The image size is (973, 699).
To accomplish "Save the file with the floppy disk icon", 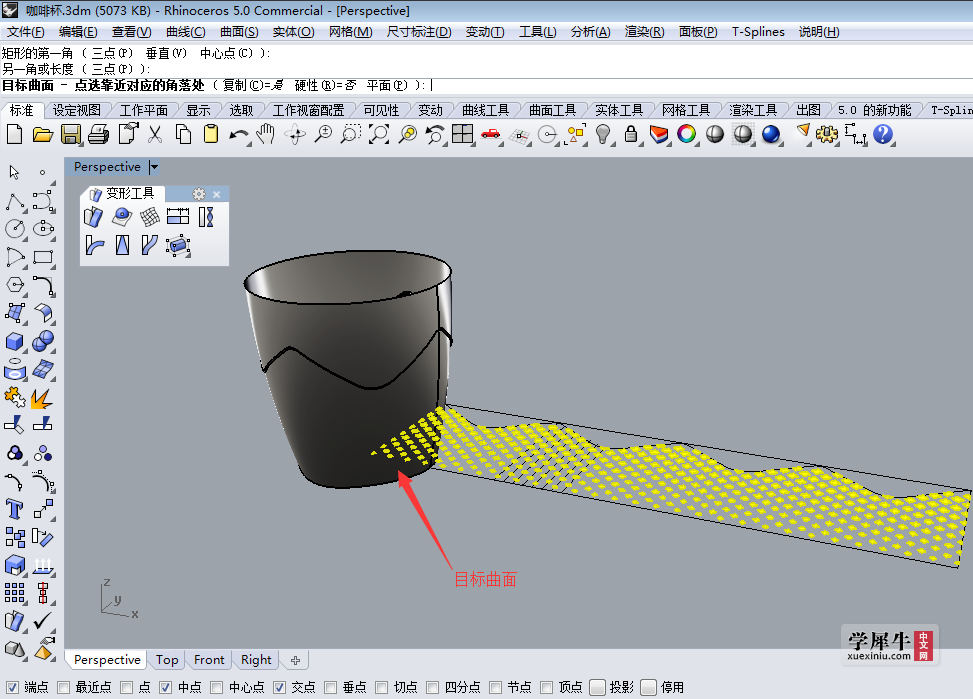I will 71,134.
